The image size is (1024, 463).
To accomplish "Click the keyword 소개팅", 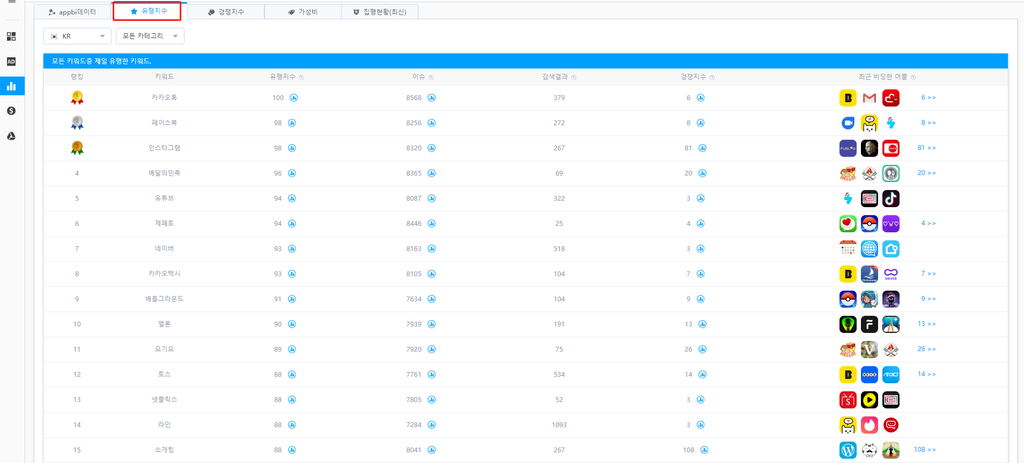I will coord(164,450).
